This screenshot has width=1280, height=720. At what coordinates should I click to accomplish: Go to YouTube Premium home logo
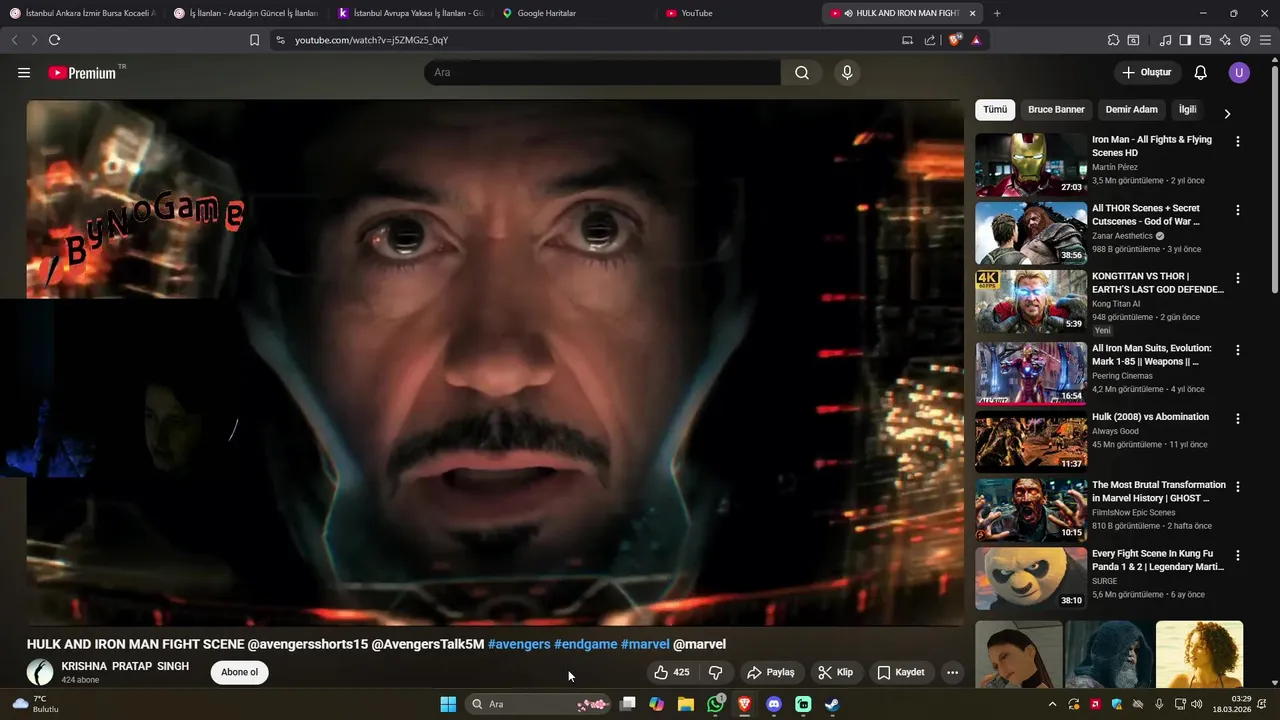[83, 73]
